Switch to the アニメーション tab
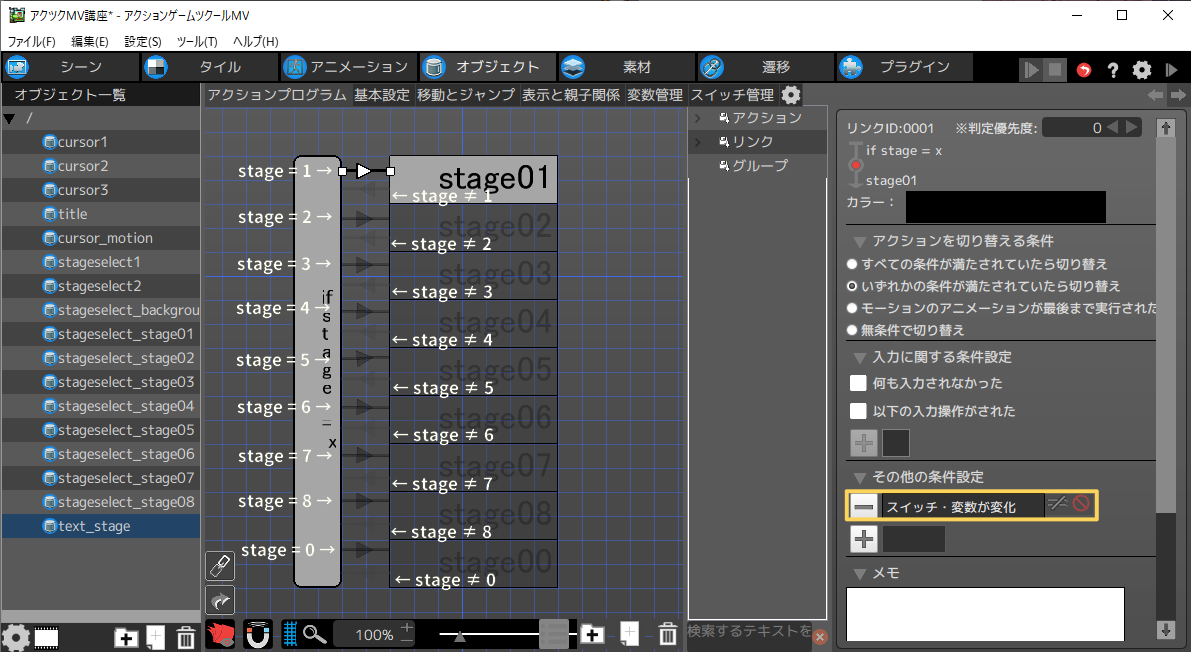Viewport: 1191px width, 652px height. [x=346, y=67]
